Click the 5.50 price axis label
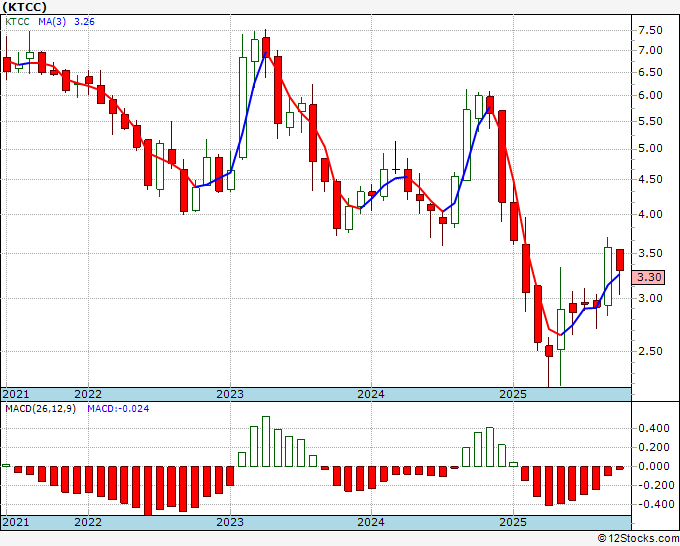The width and height of the screenshot is (680, 546). [650, 121]
